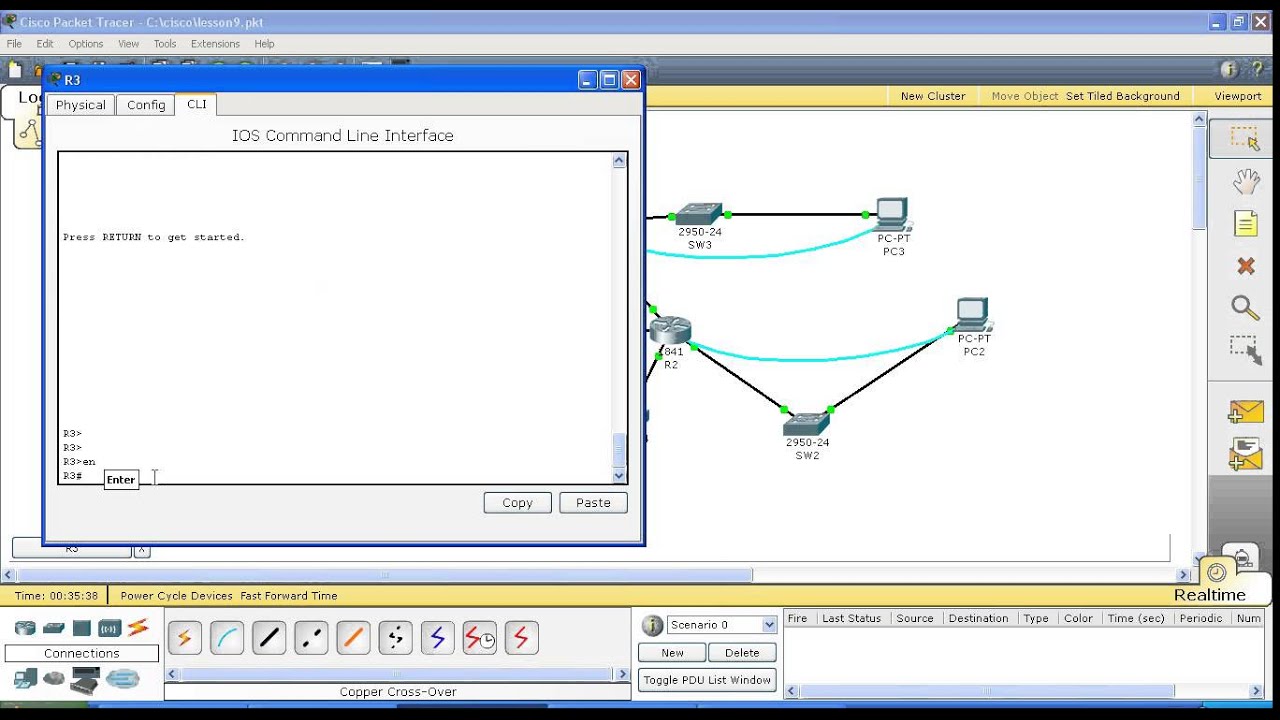Image resolution: width=1280 pixels, height=720 pixels.
Task: Click Delete scenario button
Action: click(x=742, y=653)
